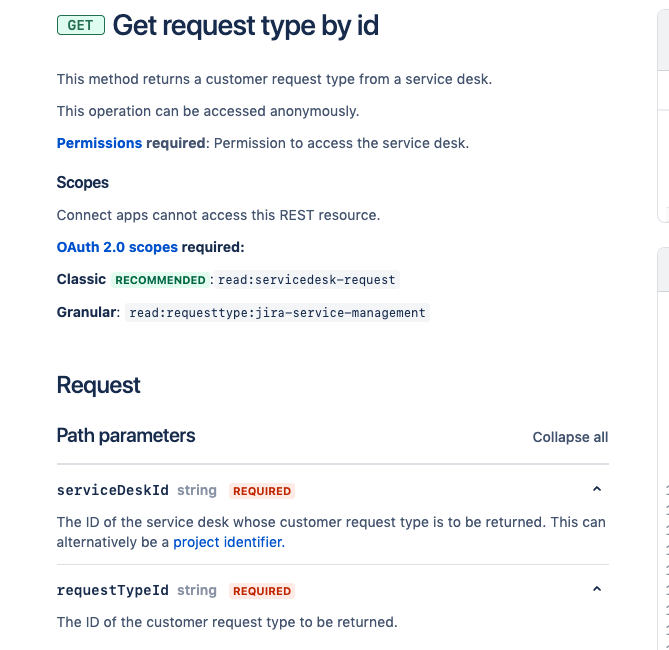Screen dimensions: 669x650
Task: Open the Permissions link
Action: point(99,143)
